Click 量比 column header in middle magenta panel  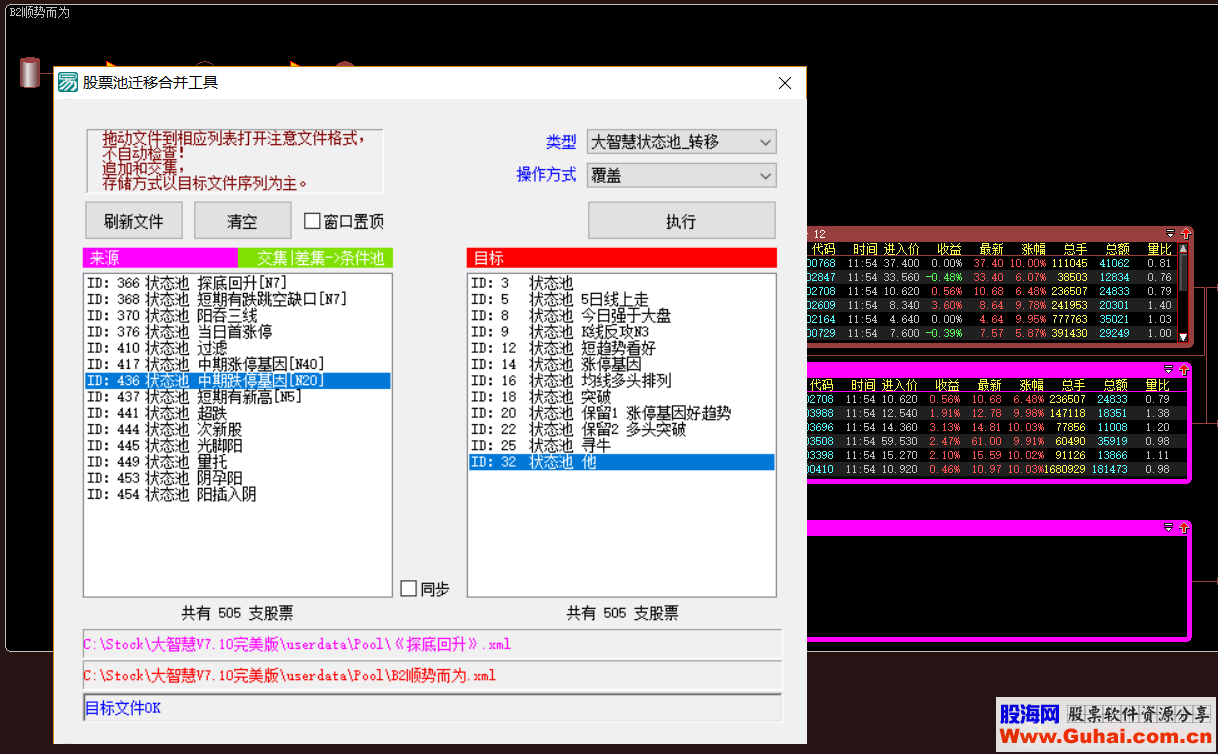tap(1158, 385)
